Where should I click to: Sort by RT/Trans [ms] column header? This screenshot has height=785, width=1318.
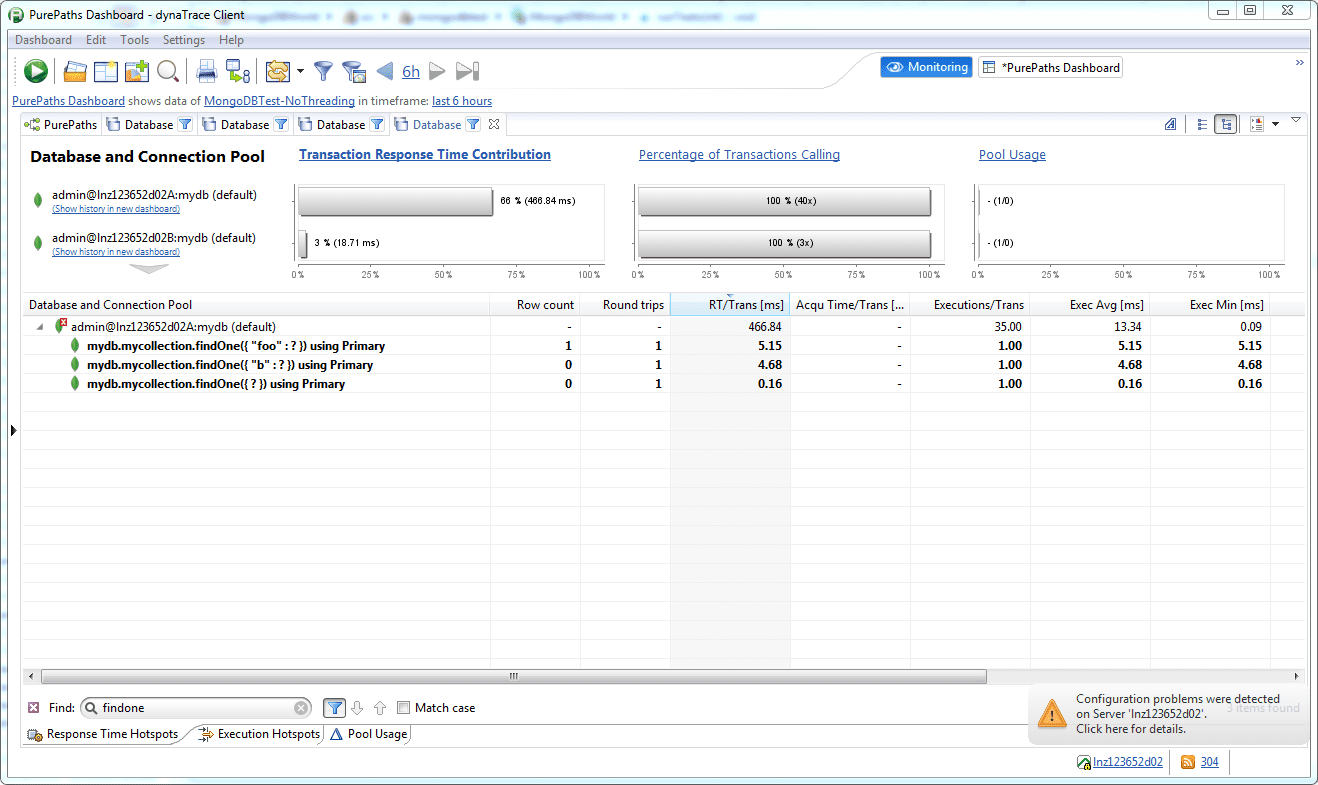point(730,305)
